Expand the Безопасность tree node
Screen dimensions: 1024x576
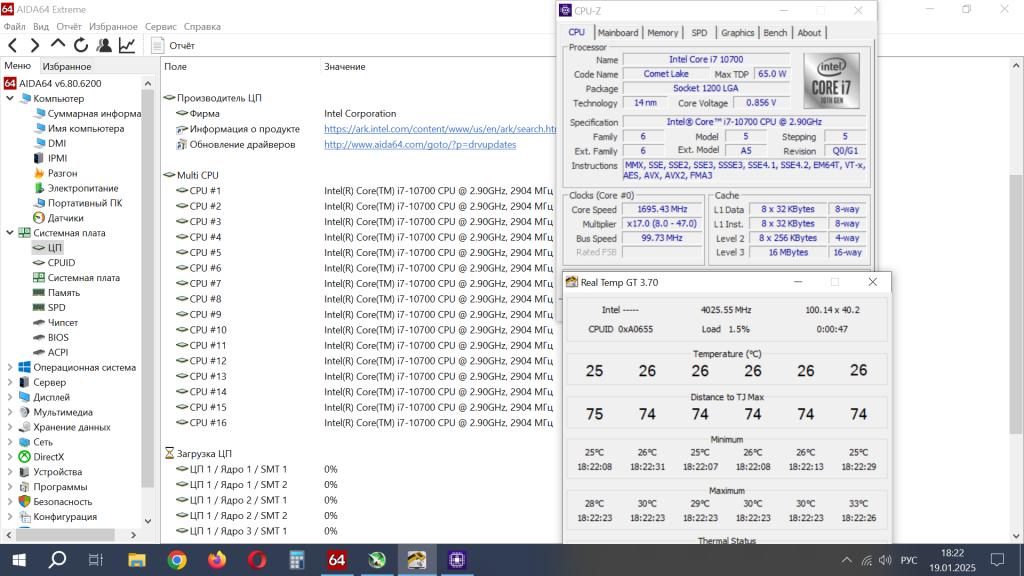coord(10,502)
